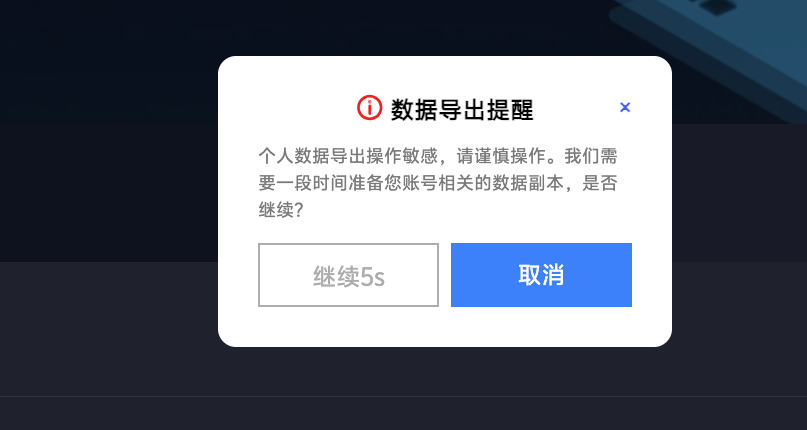Click the red info icon beside the title
This screenshot has width=807, height=430.
(370, 108)
